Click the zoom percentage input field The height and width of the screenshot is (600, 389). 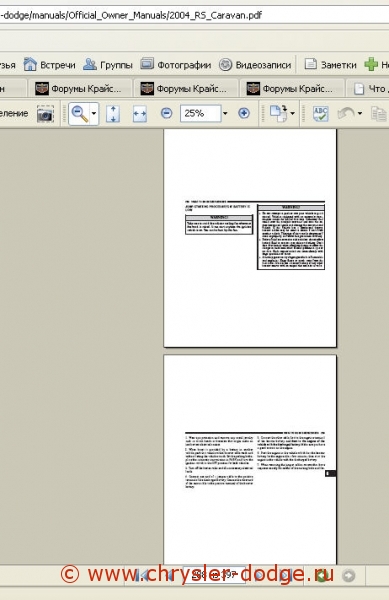click(x=200, y=113)
